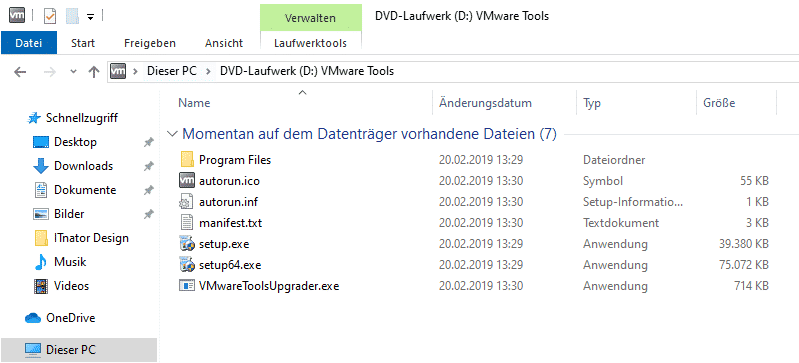The height and width of the screenshot is (363, 799).
Task: Click the Properties checkmark quick access icon
Action: 49,16
